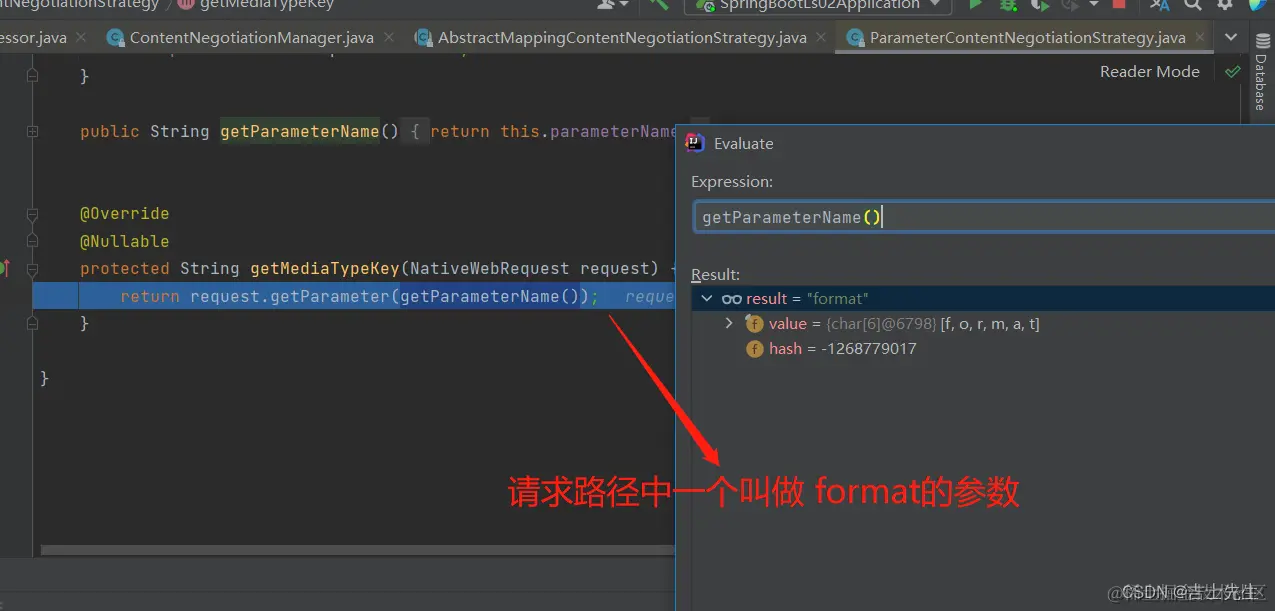Click the @Nullable annotation
The width and height of the screenshot is (1275, 611).
(125, 241)
